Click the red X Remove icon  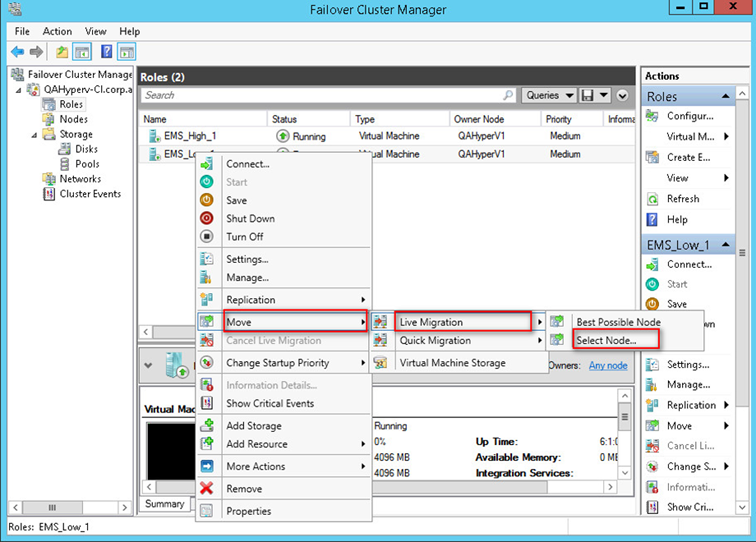[207, 489]
